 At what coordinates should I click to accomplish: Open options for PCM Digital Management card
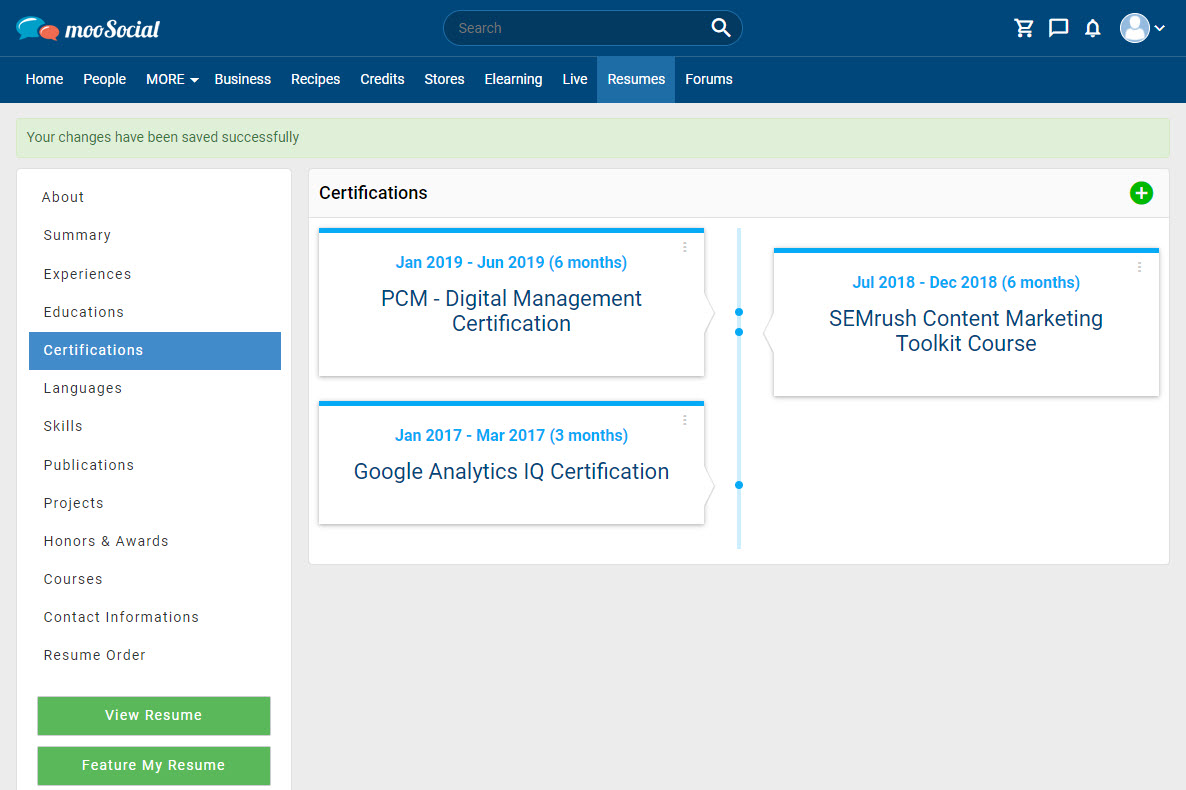[x=685, y=247]
